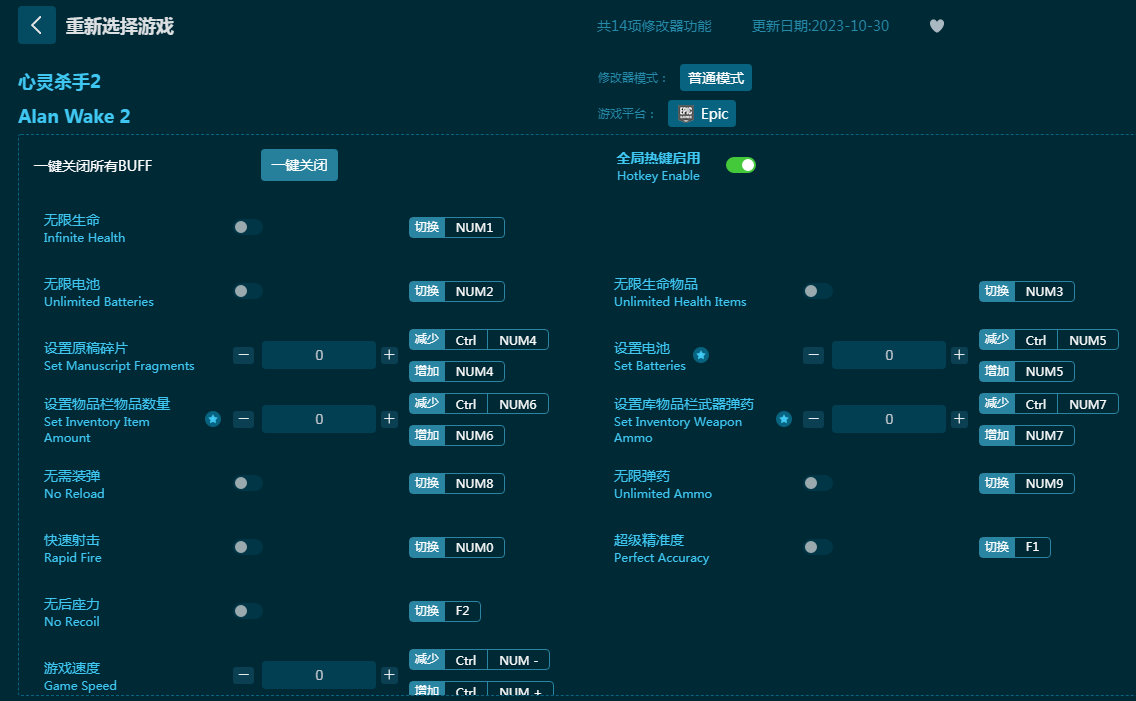Decrease Set Inventory Weapon Ammo with minus
The image size is (1136, 701).
pos(814,419)
